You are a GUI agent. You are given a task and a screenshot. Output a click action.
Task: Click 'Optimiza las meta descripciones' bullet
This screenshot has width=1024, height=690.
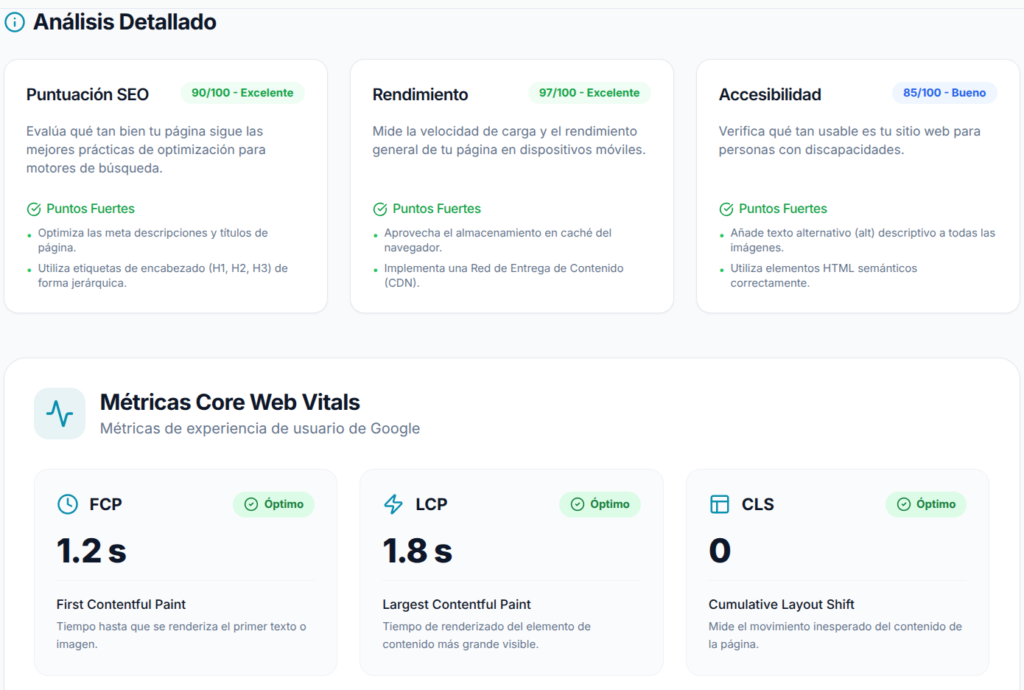click(x=153, y=240)
